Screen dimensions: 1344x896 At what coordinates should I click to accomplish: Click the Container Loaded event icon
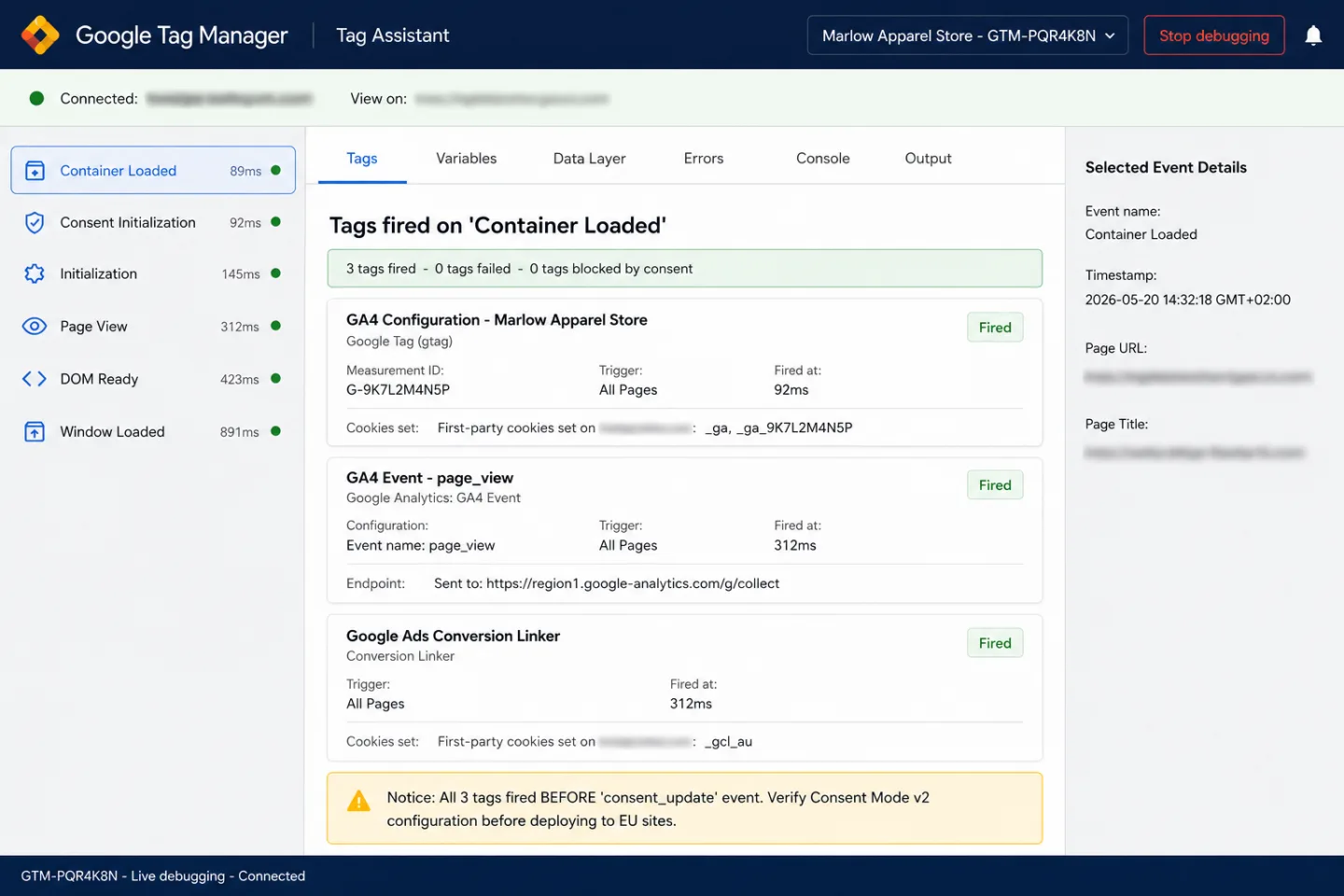click(x=35, y=171)
